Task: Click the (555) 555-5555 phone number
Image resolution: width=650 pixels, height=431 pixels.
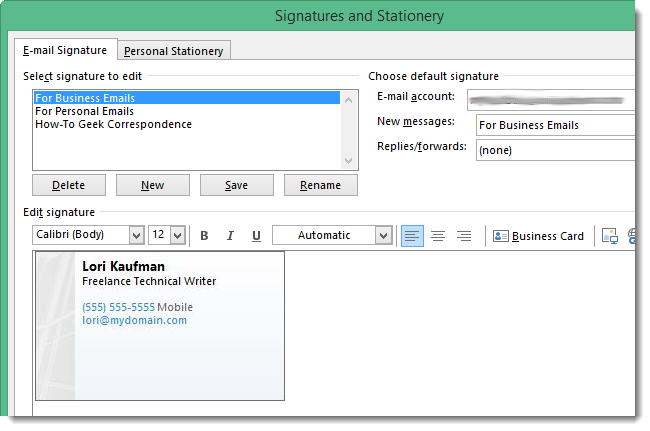Action: (119, 307)
